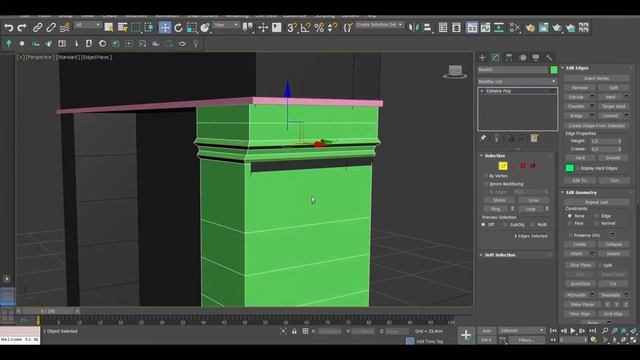Enable the Ignore Backfacing checkbox
The image size is (640, 360).
click(x=485, y=184)
